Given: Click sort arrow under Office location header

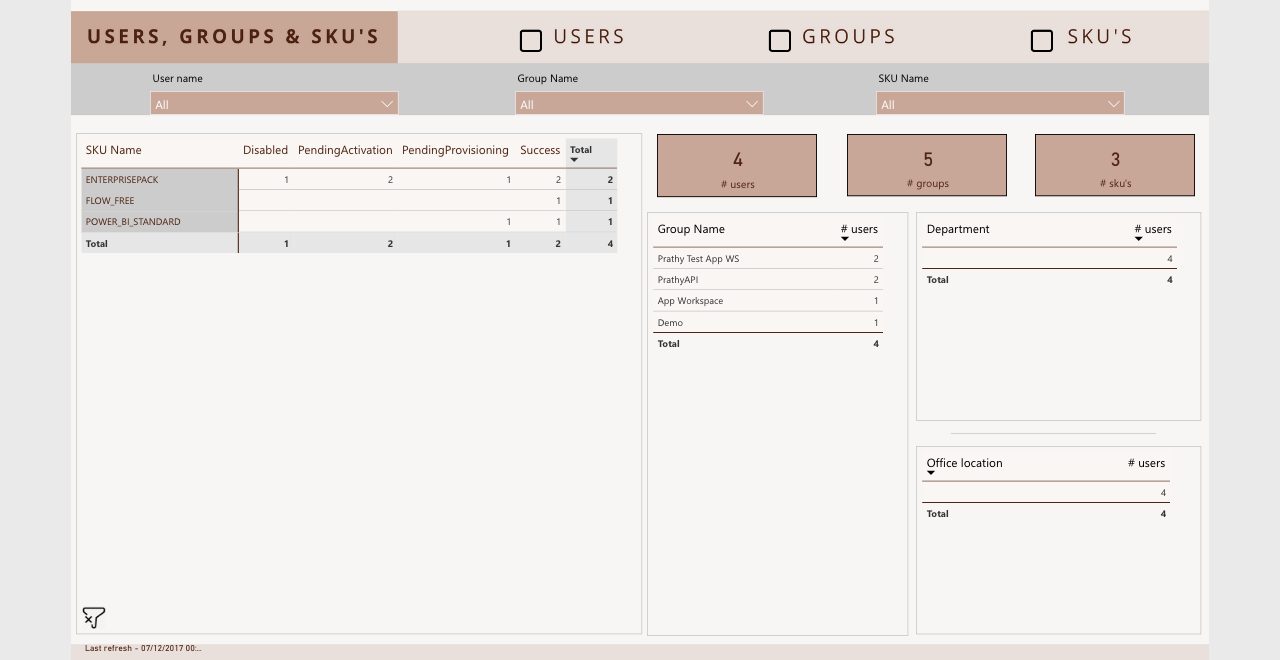Looking at the screenshot, I should (931, 473).
